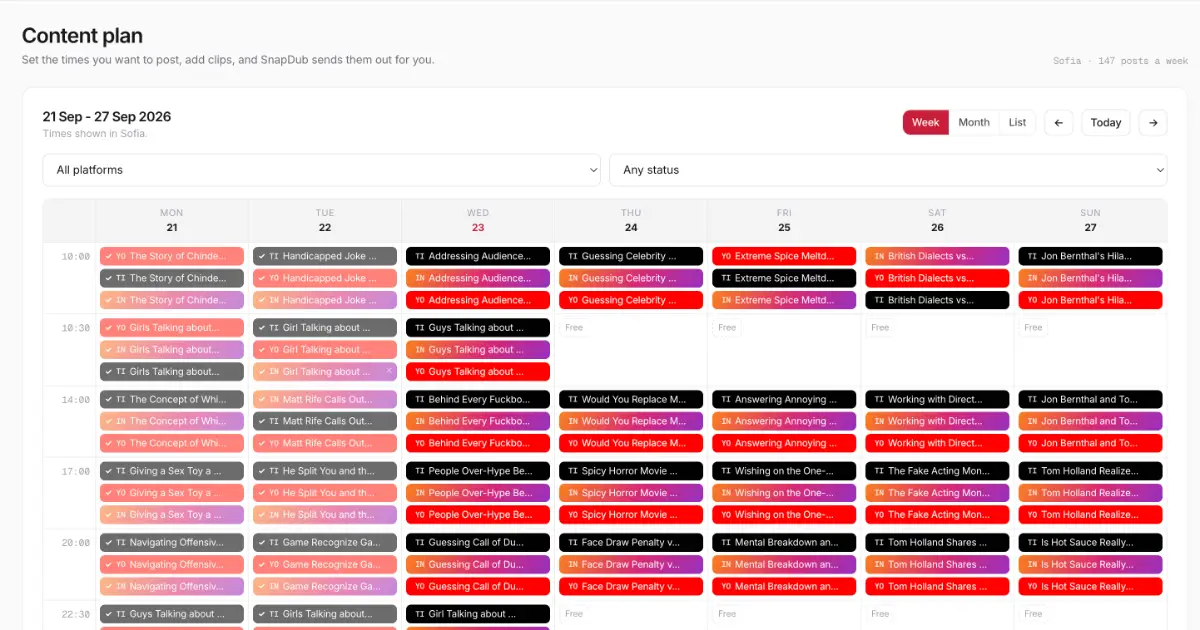Open IN Guessing Celebrity post
1200x630 pixels.
[x=631, y=278]
